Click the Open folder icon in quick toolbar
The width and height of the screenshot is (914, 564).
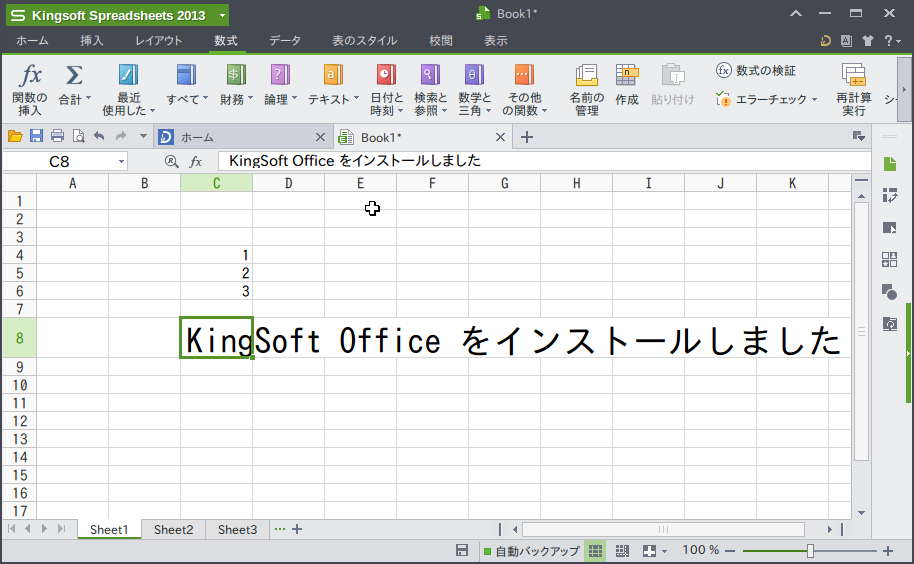tap(15, 136)
